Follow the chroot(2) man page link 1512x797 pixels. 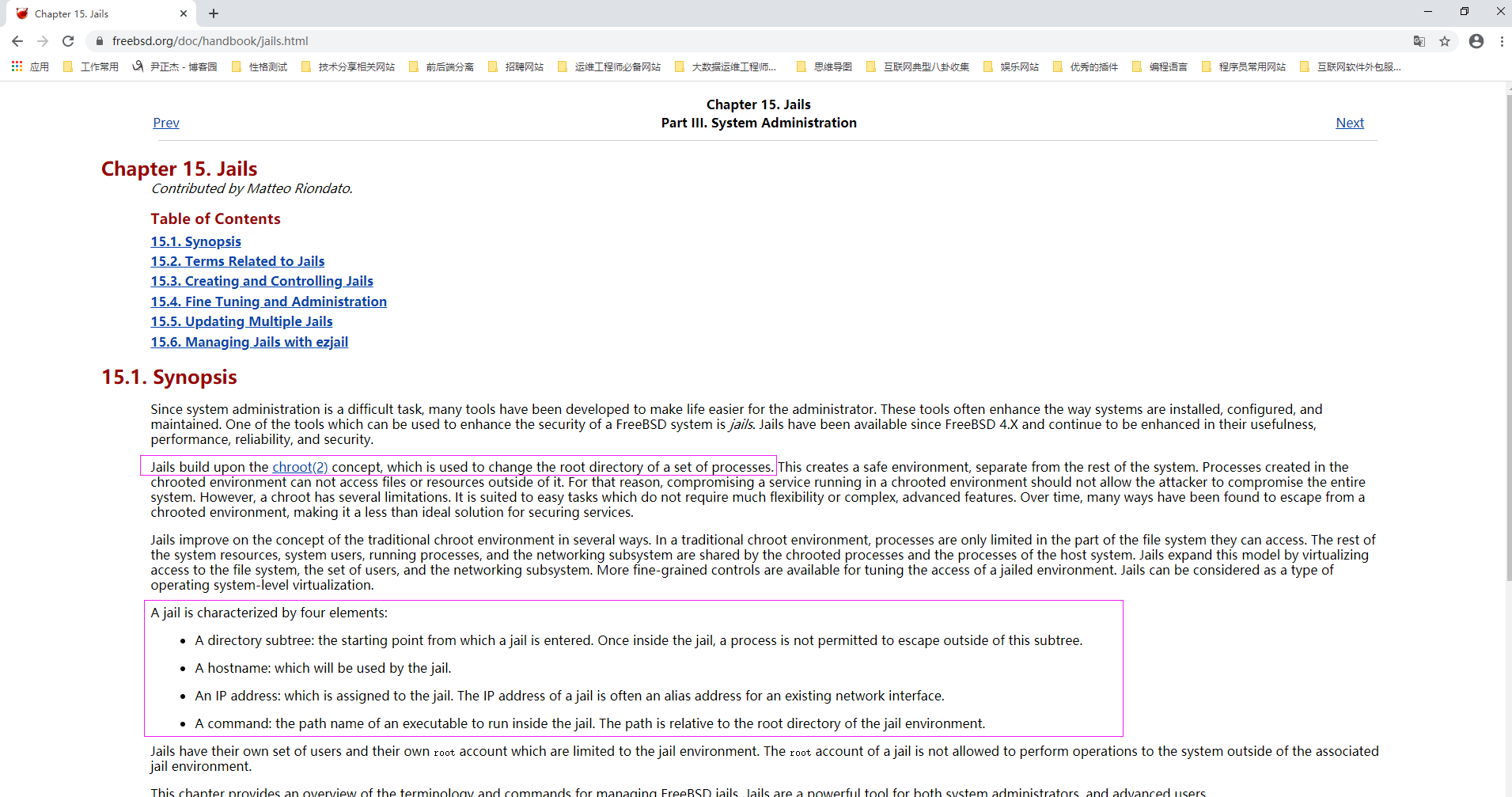300,467
